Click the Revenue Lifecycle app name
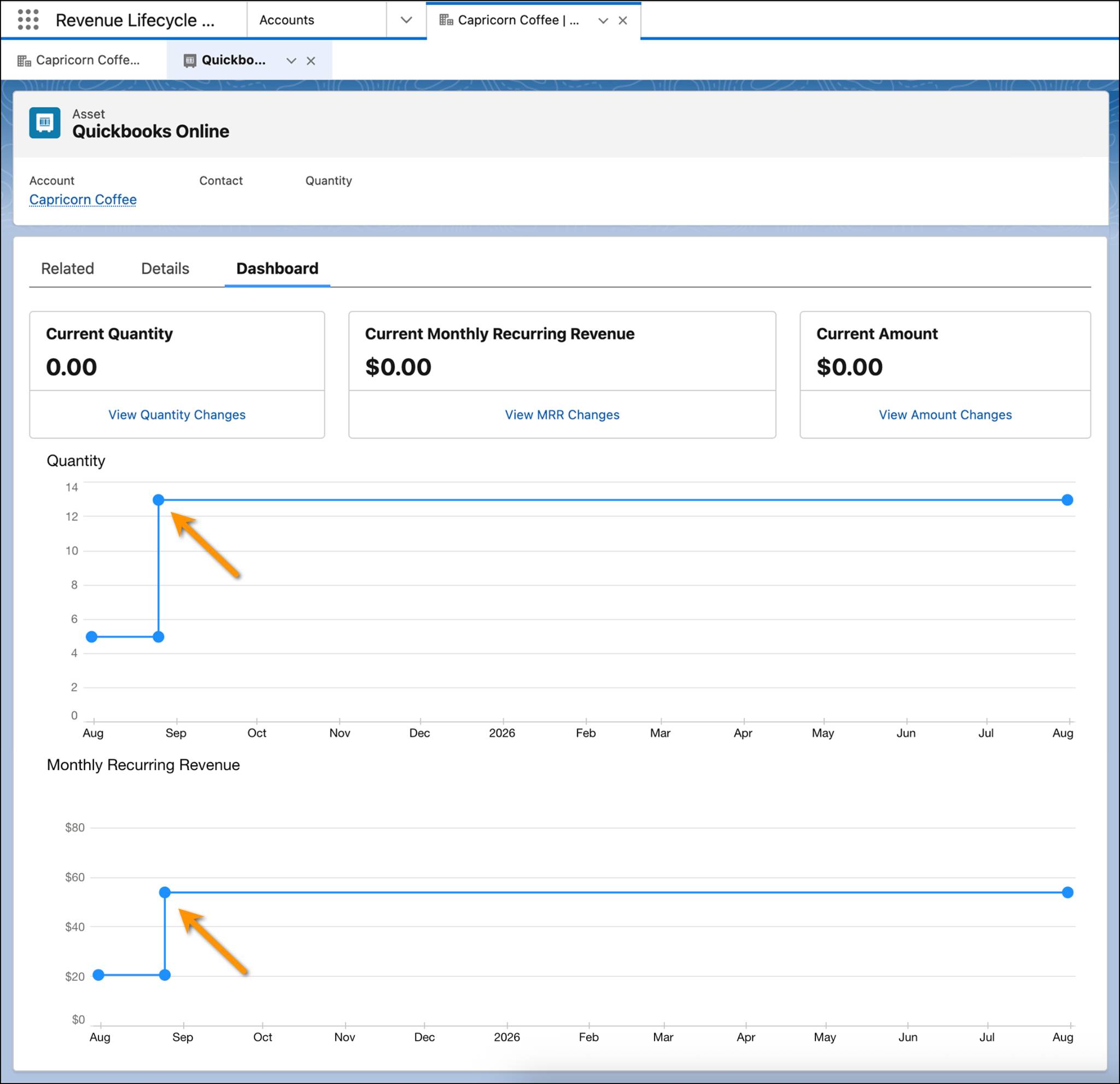This screenshot has height=1084, width=1120. coord(135,20)
